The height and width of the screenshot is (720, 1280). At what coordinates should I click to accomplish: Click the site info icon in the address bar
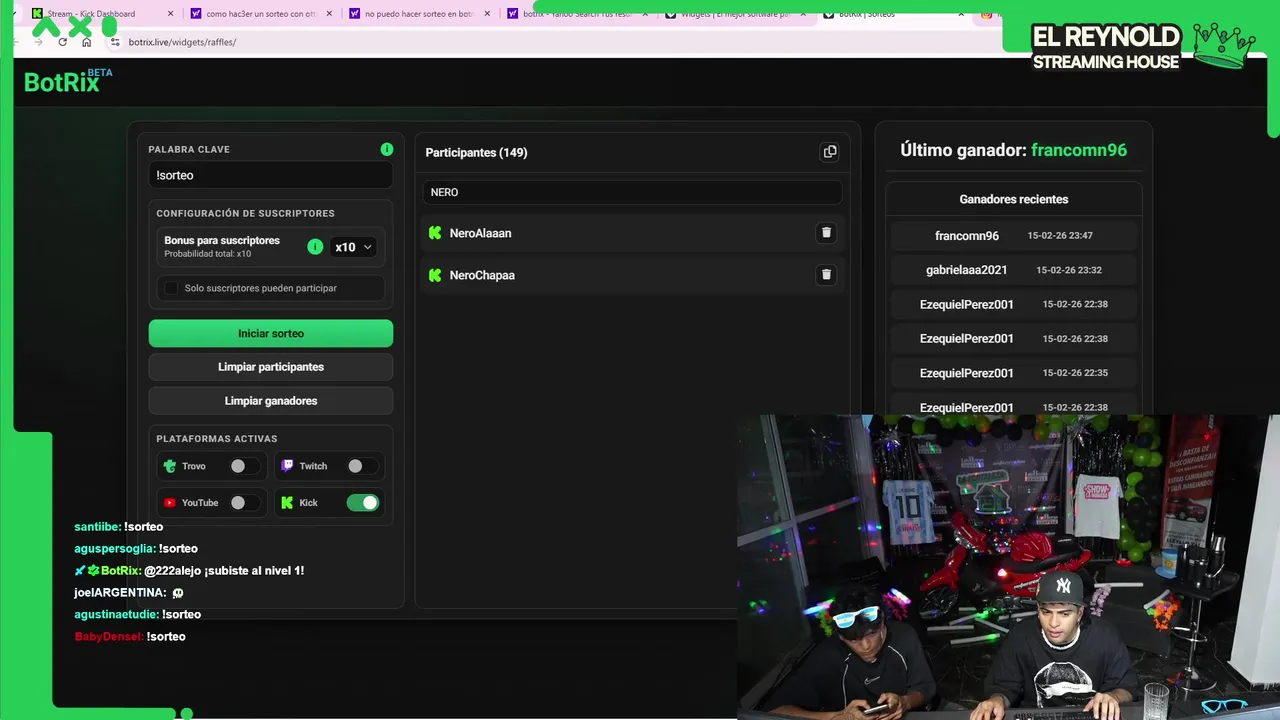(115, 42)
